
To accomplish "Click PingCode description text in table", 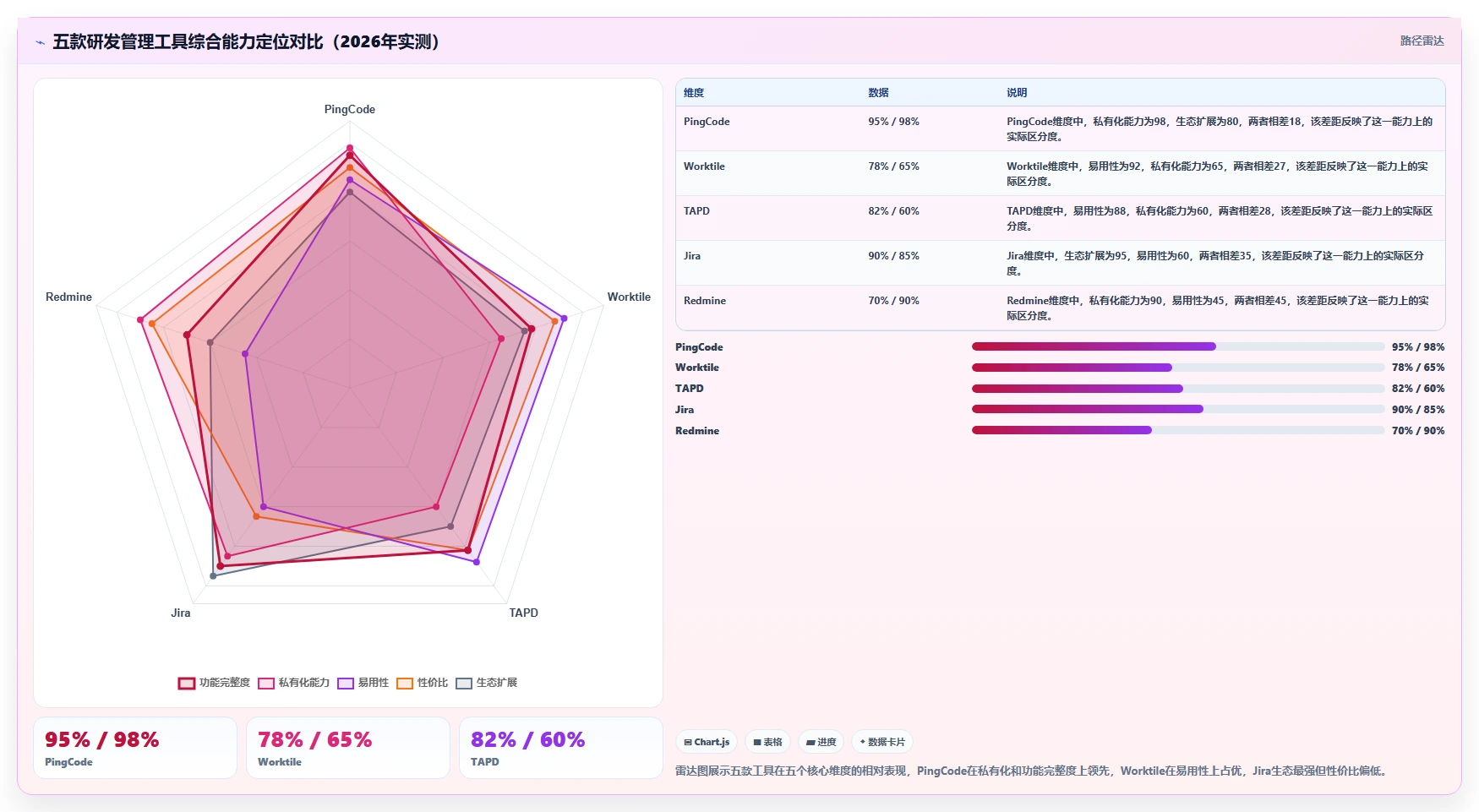I will (1219, 129).
